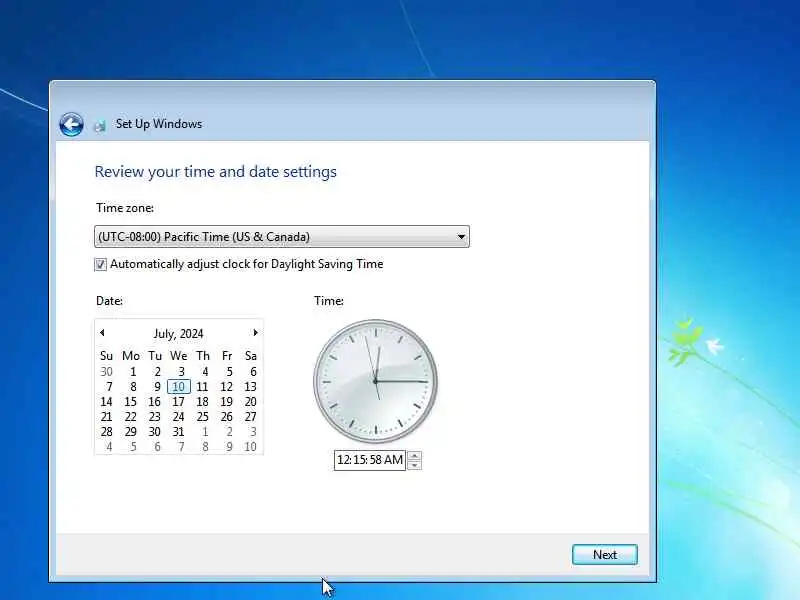This screenshot has width=800, height=600.
Task: Select July 12 in the calendar
Action: point(226,387)
